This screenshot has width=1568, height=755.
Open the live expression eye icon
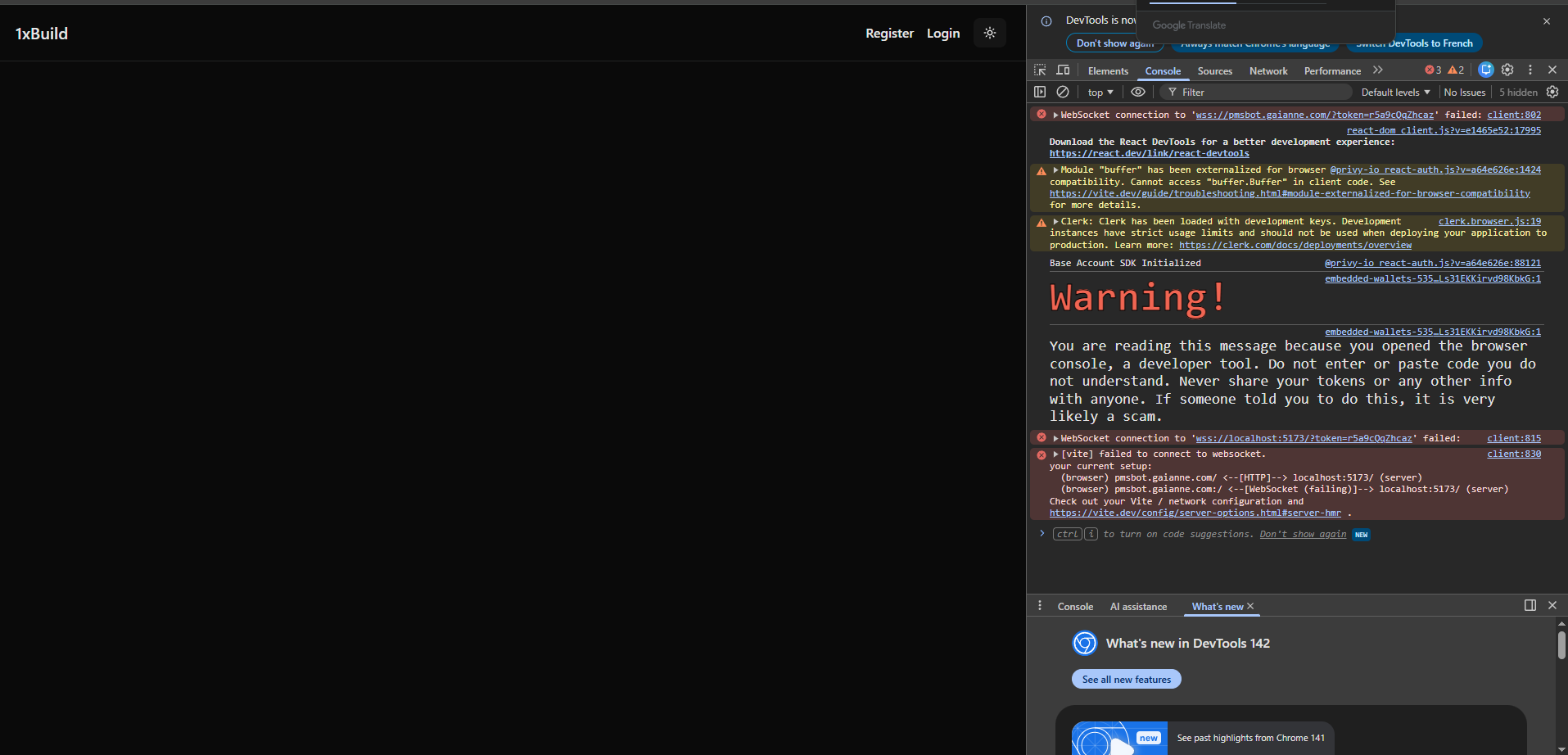[1138, 93]
